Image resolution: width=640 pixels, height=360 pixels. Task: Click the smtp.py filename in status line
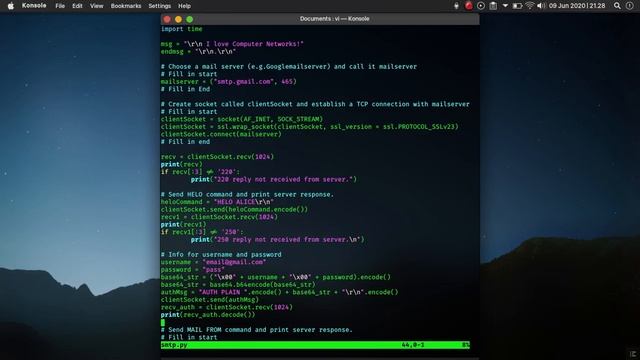(174, 345)
